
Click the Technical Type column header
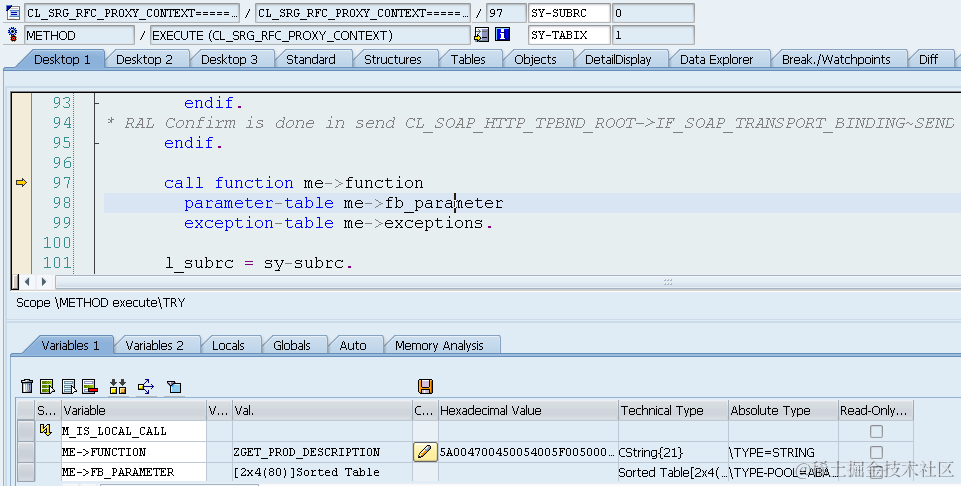point(674,411)
